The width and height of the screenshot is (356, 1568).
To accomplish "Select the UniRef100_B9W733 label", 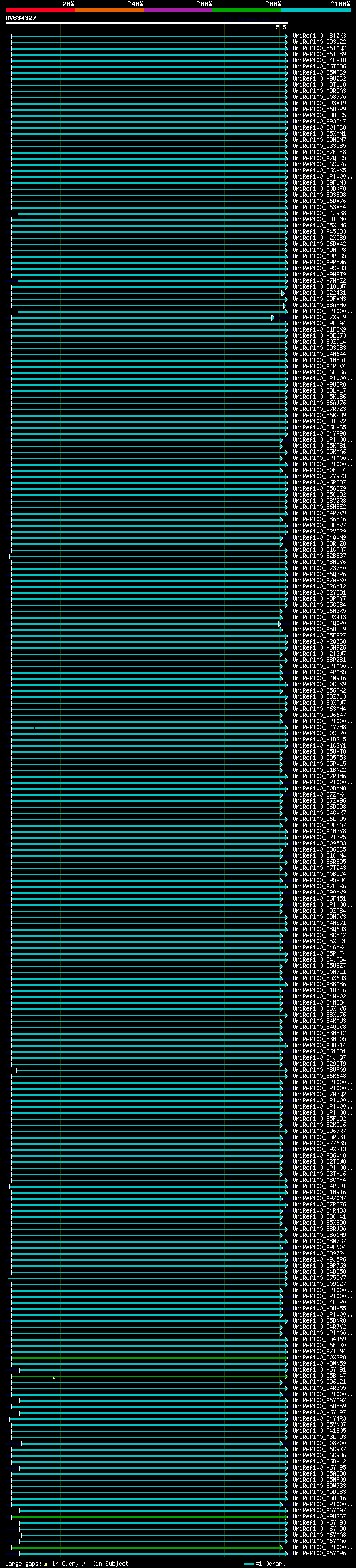I will pyautogui.click(x=319, y=1486).
